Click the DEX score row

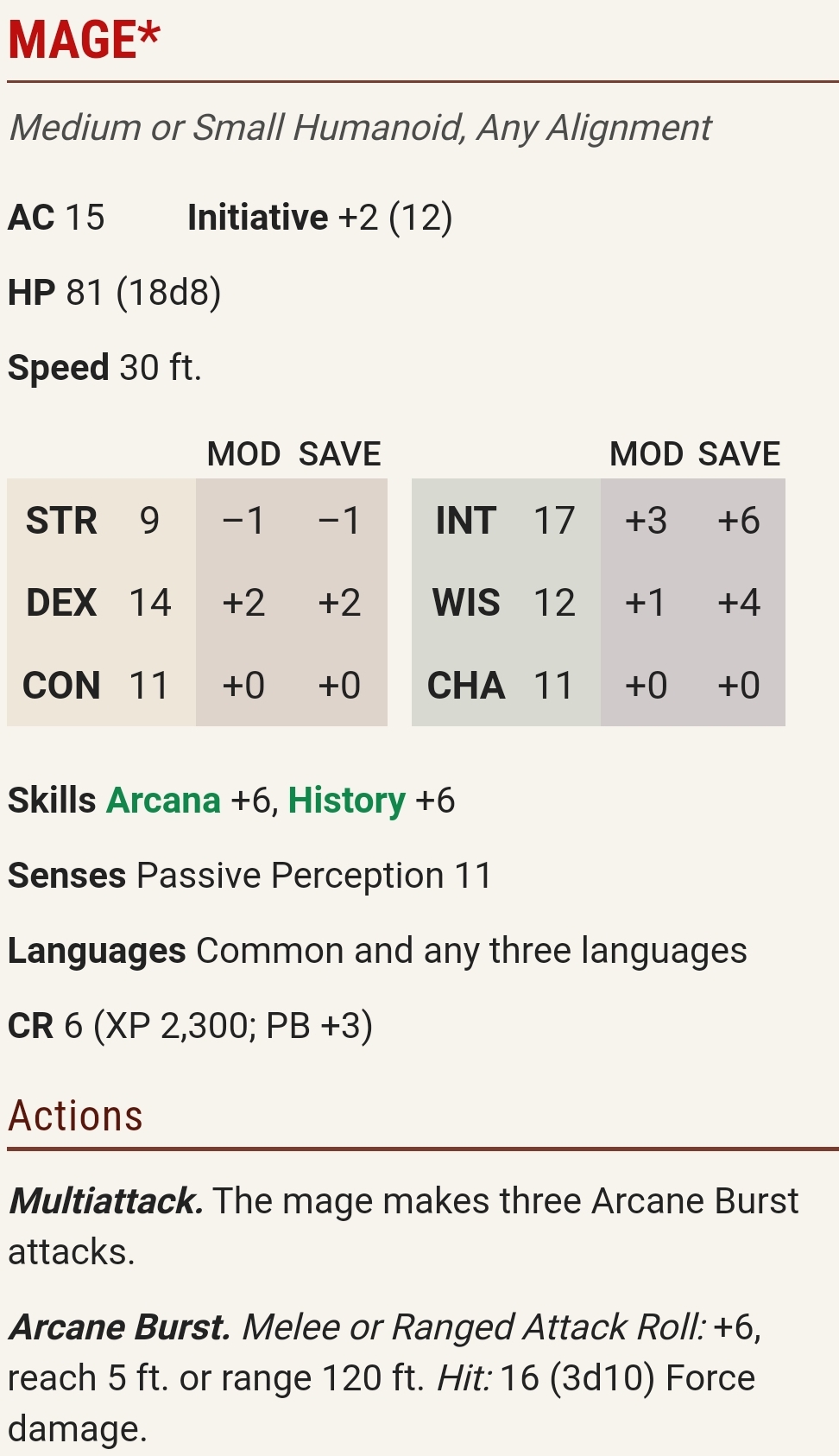click(x=197, y=603)
